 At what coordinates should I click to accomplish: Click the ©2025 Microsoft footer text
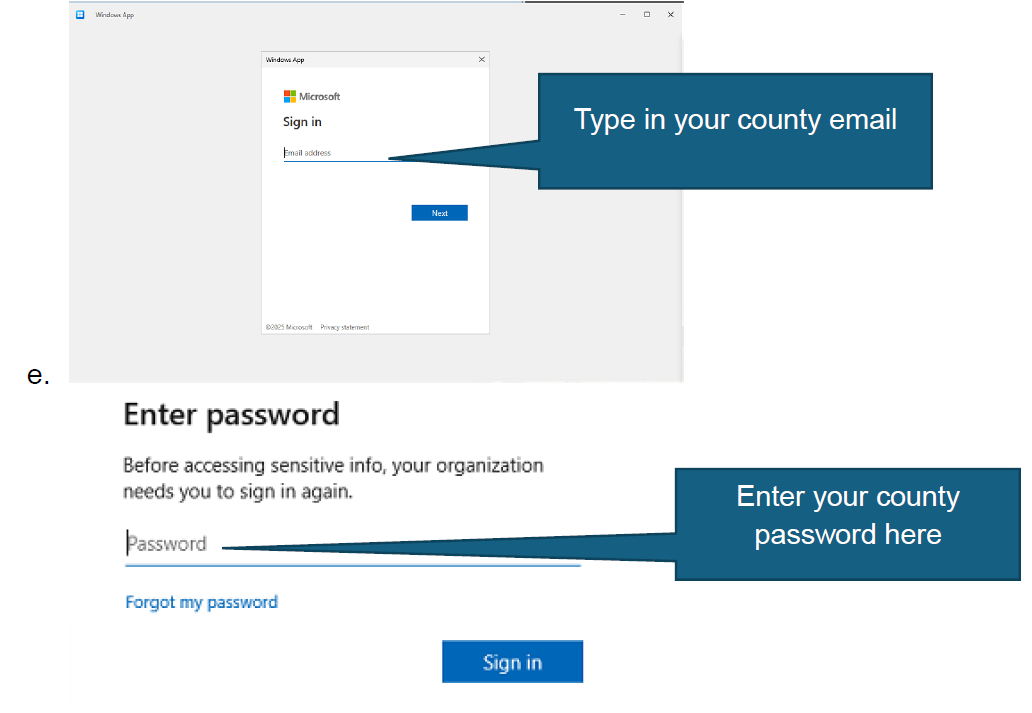click(289, 327)
